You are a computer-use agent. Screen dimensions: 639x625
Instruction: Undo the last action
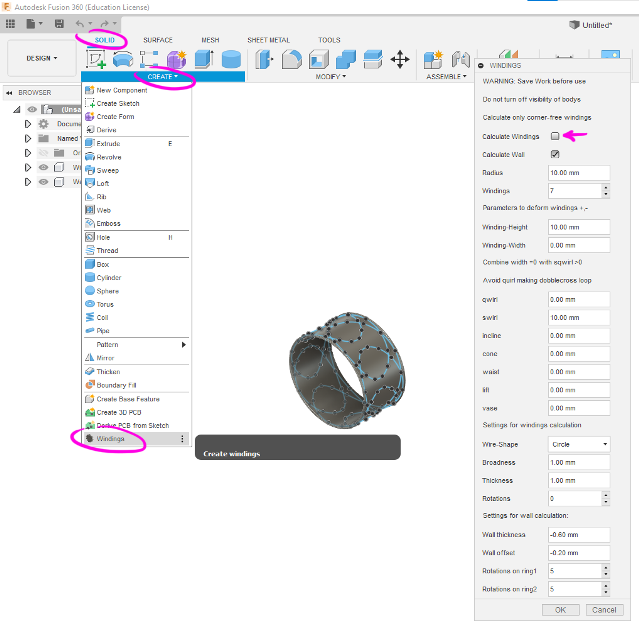[80, 24]
